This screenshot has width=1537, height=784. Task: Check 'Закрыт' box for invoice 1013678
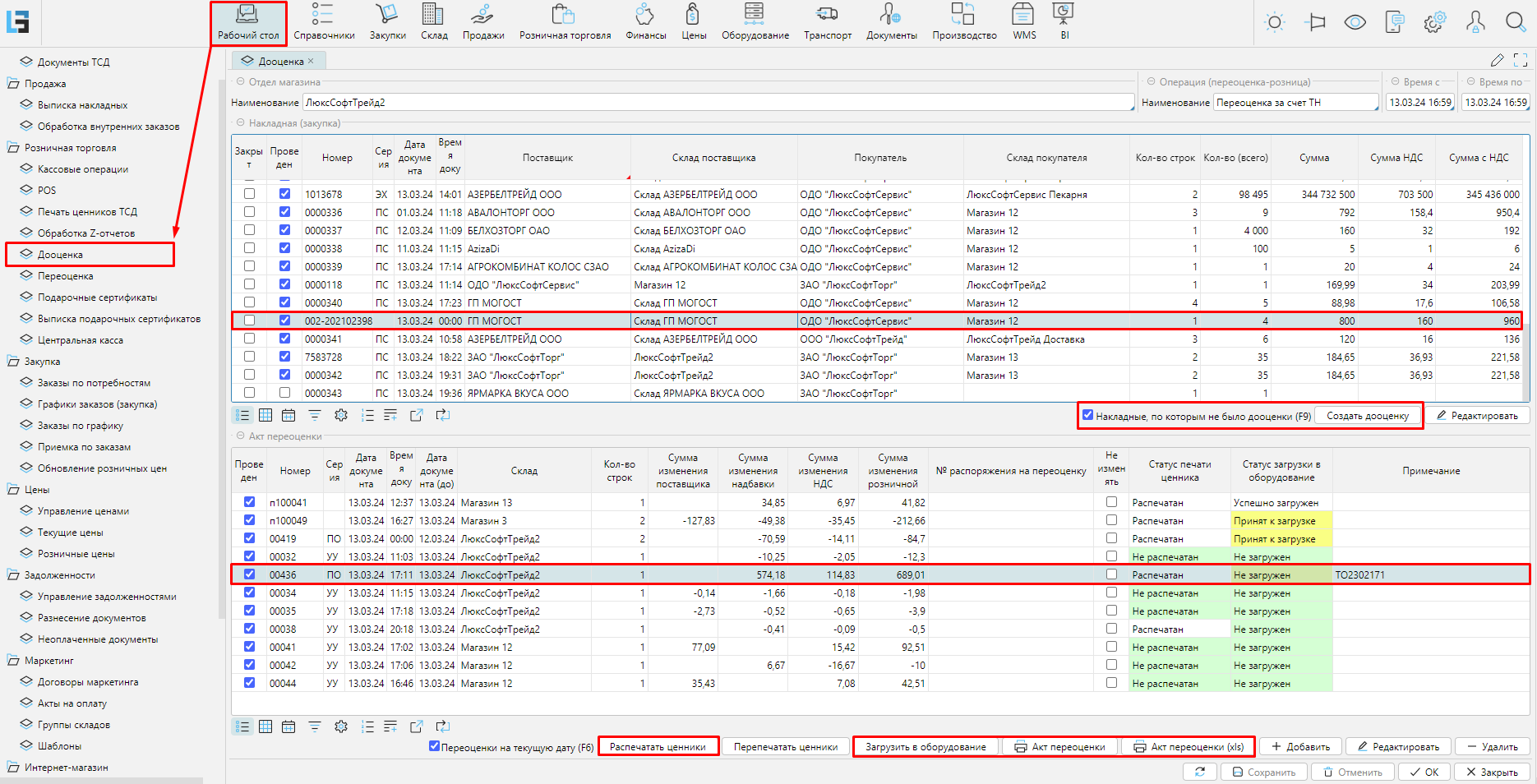[x=249, y=194]
